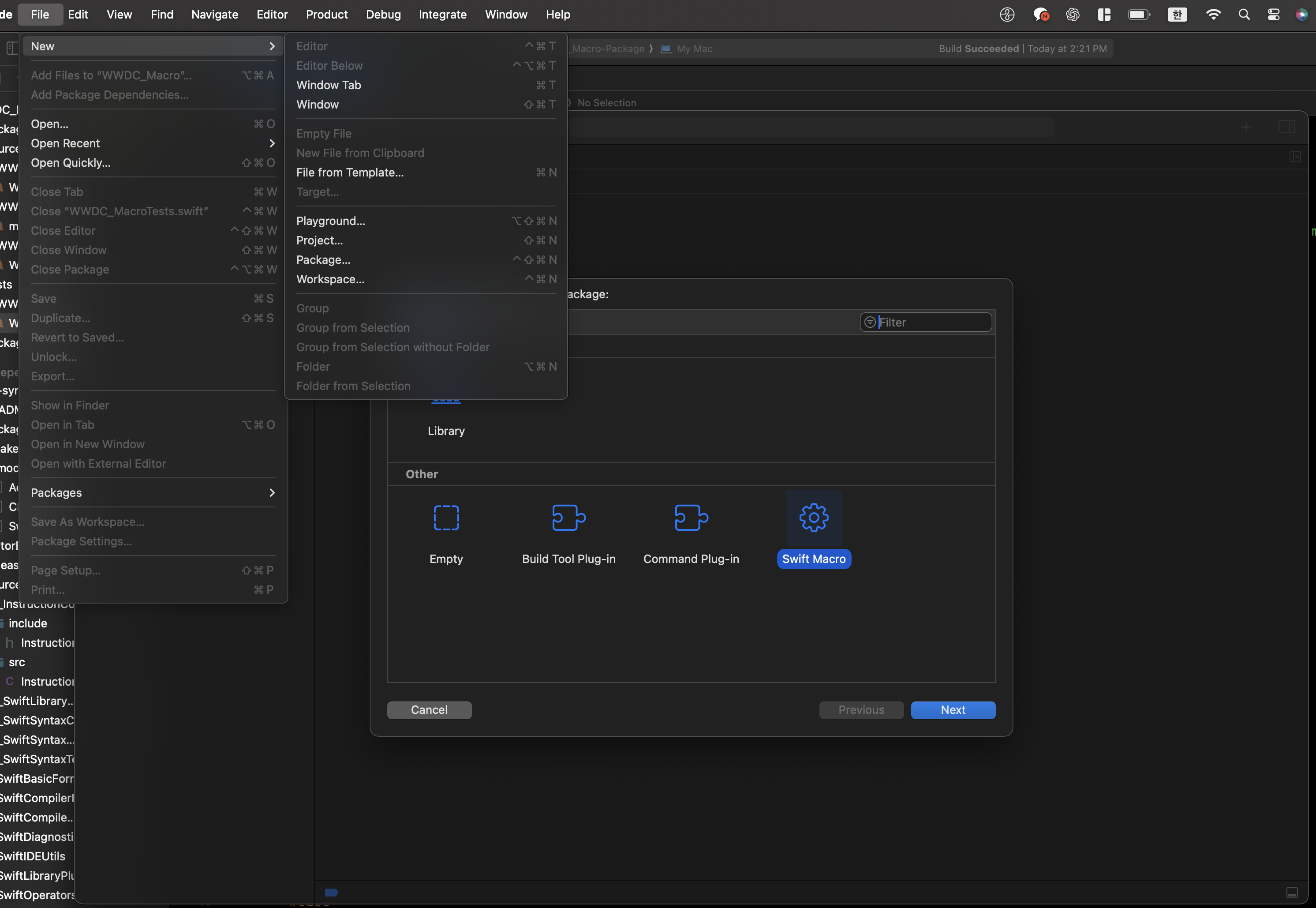Viewport: 1316px width, 908px height.
Task: Select the Build Tool Plug-in template icon
Action: click(568, 518)
